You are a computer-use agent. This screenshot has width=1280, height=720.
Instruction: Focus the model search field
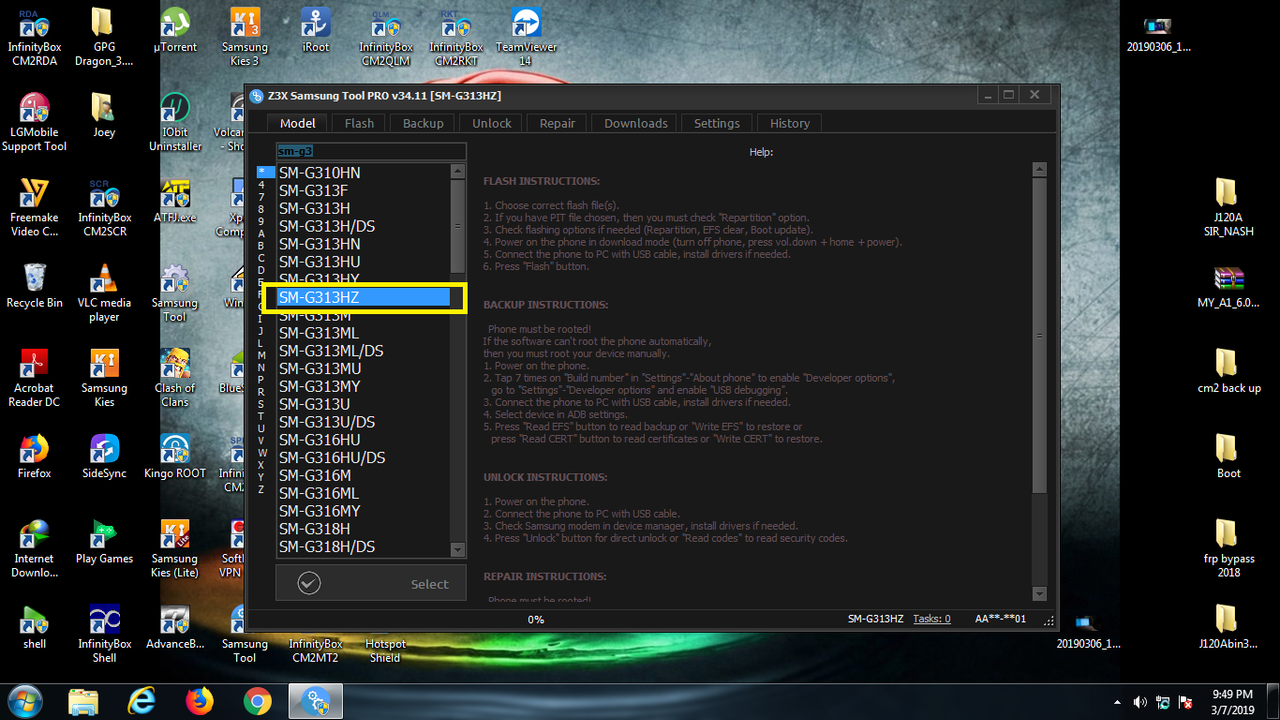(371, 151)
